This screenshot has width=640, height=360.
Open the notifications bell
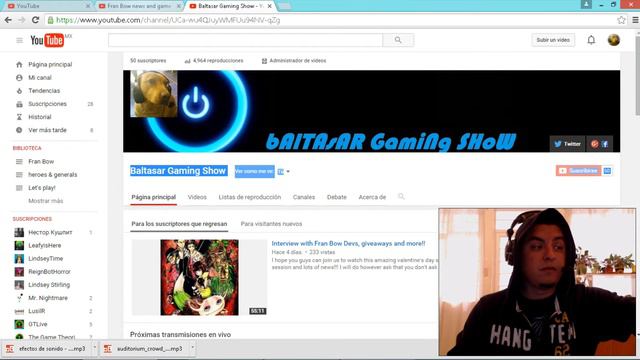[591, 40]
